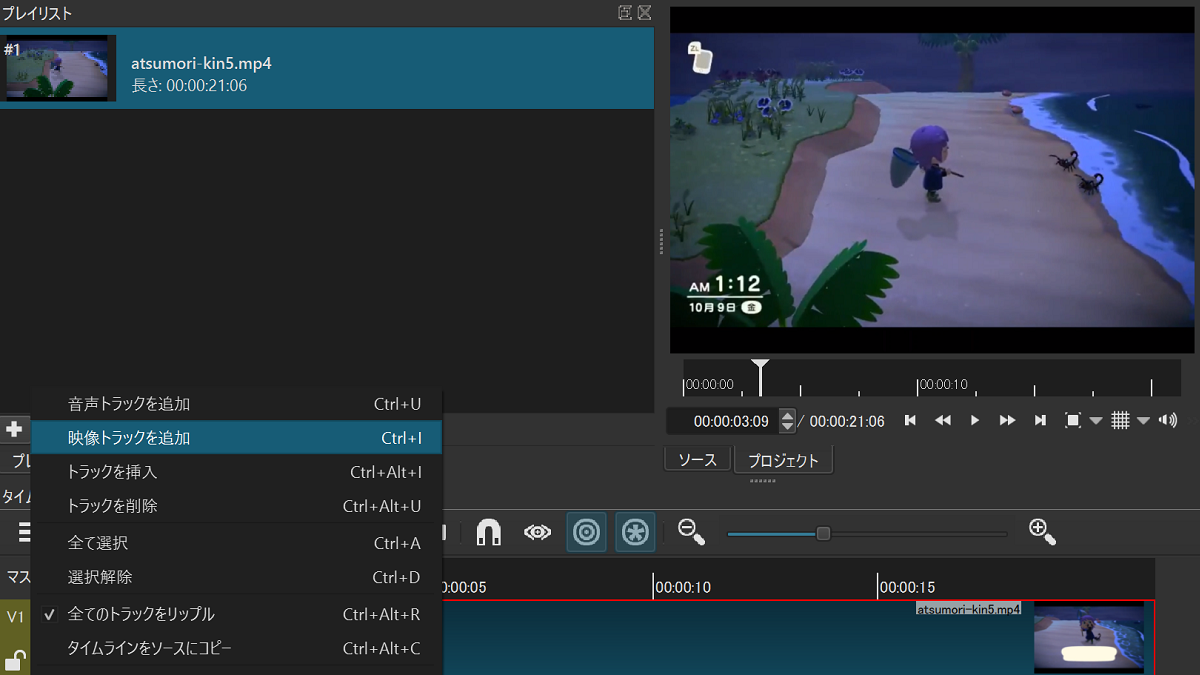1200x675 pixels.
Task: Expand the grid overlay dropdown arrow
Action: tap(1143, 421)
